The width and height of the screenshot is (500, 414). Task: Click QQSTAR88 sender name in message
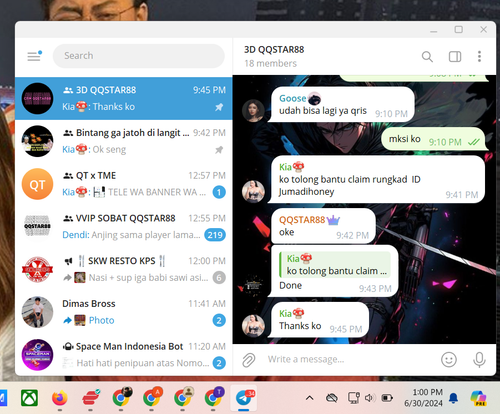tap(302, 220)
